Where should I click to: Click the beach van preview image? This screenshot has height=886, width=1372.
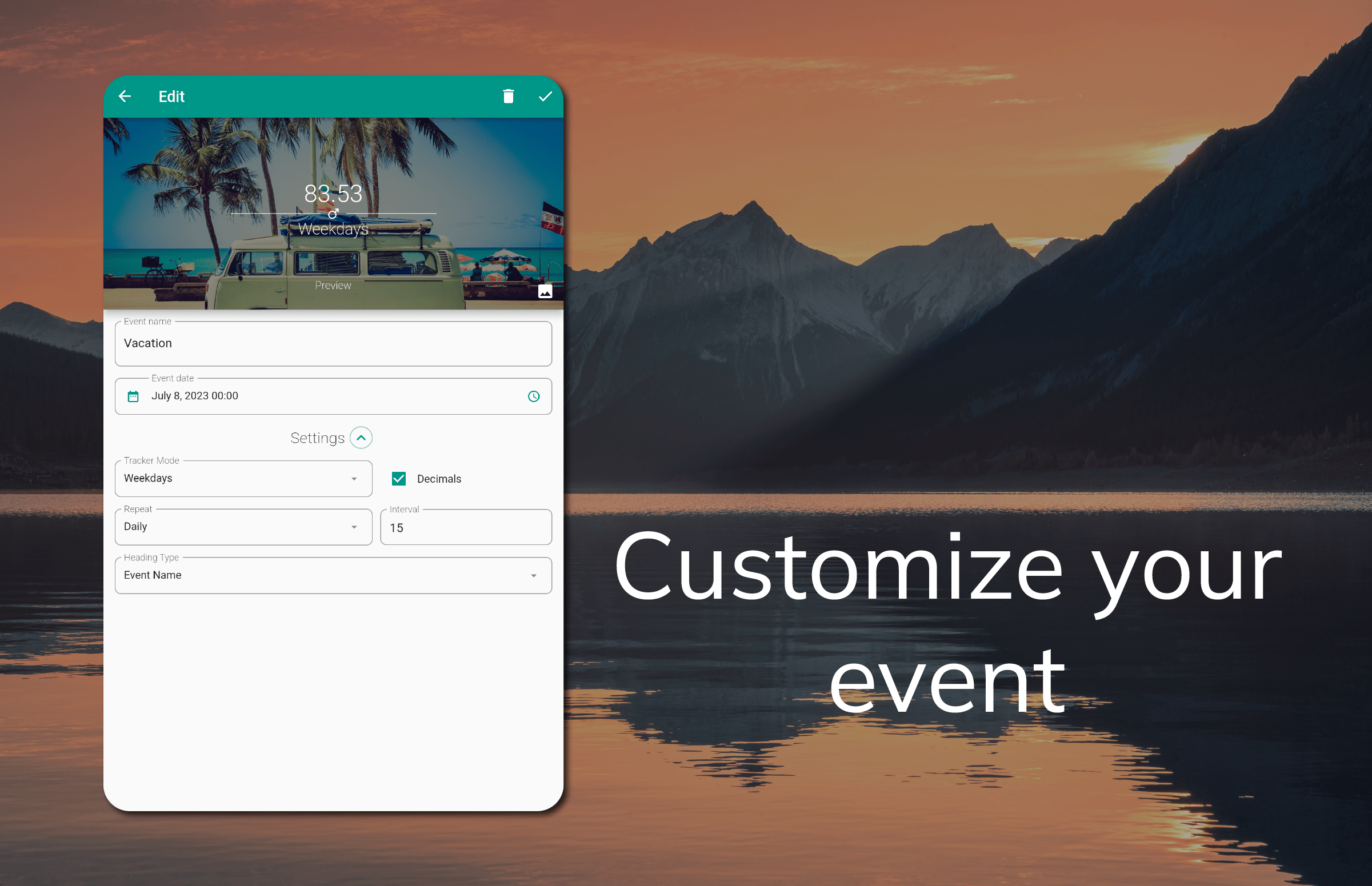(333, 214)
